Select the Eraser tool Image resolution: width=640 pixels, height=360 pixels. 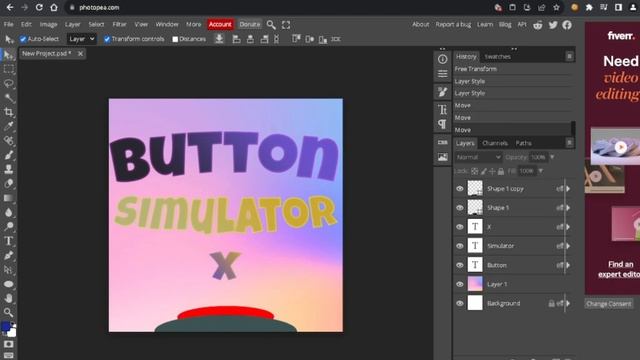click(x=9, y=183)
